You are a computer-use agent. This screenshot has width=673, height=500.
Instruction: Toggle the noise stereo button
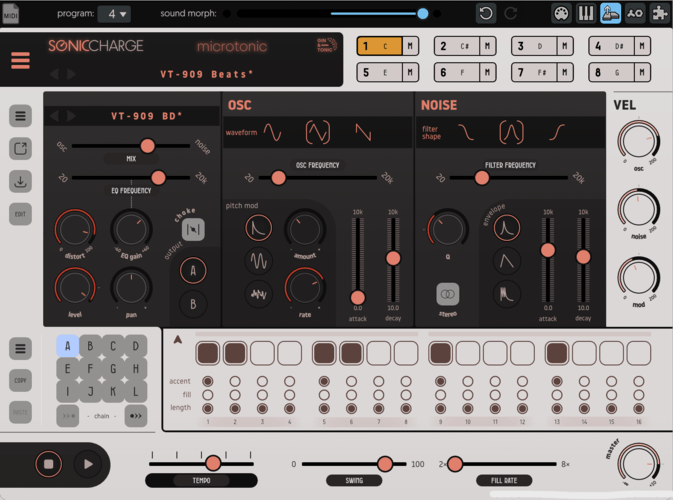click(448, 294)
